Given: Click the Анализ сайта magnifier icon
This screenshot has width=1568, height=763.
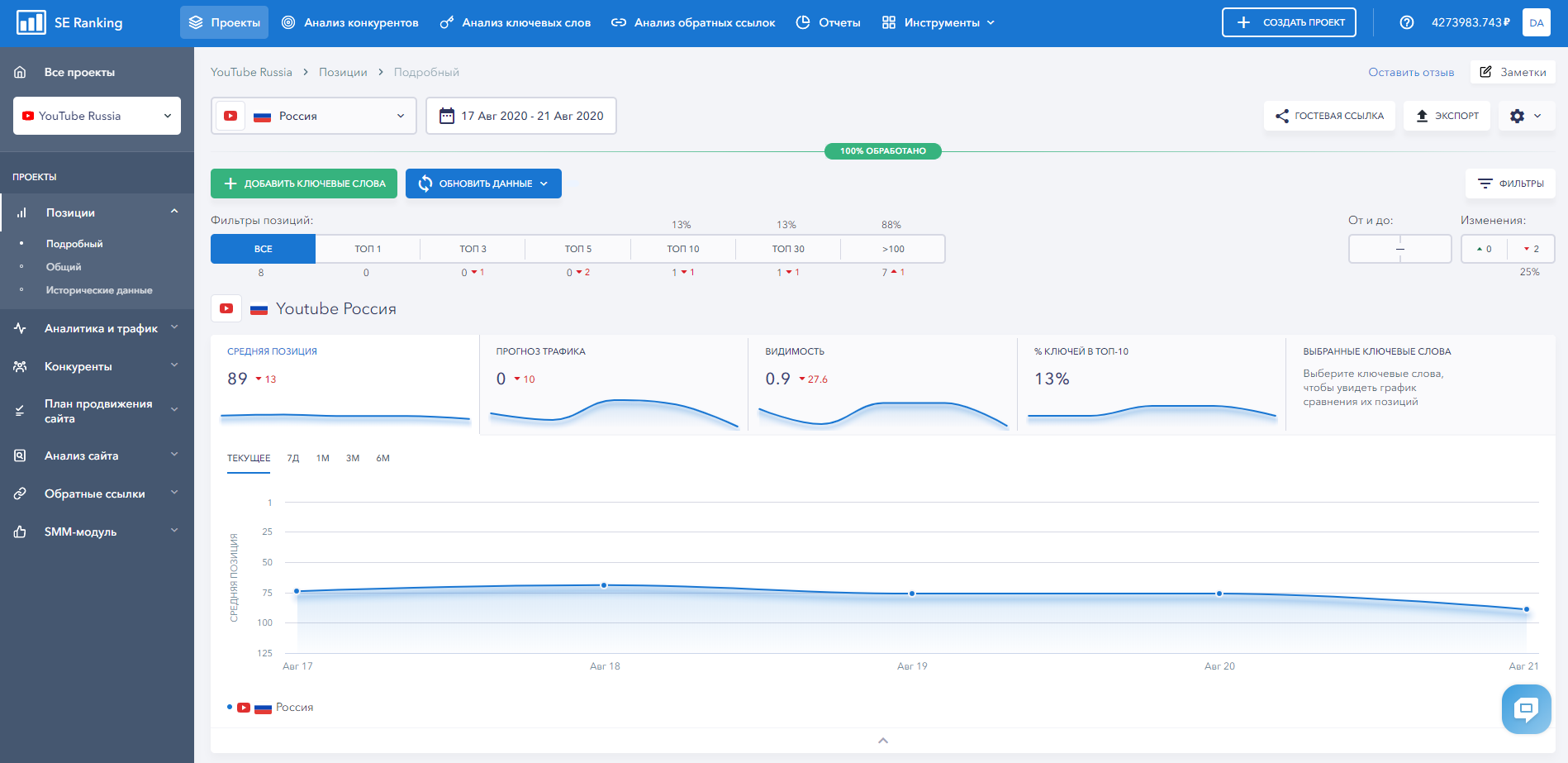Looking at the screenshot, I should click(20, 455).
